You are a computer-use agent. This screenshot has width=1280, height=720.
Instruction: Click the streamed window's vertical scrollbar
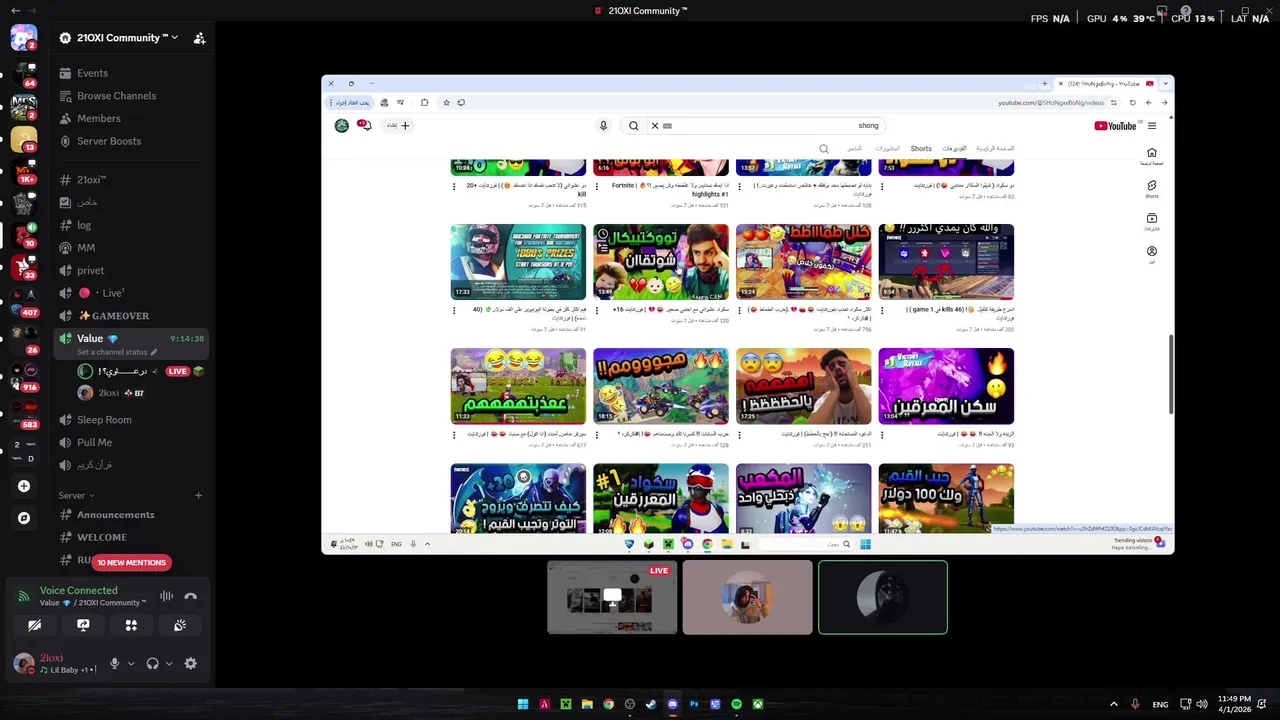(x=1170, y=375)
